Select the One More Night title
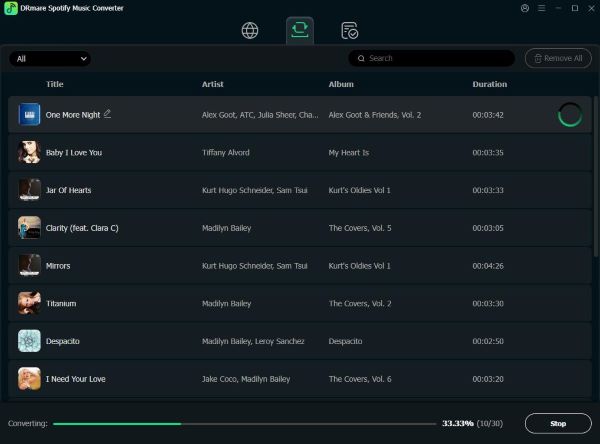The width and height of the screenshot is (600, 444). coord(73,115)
